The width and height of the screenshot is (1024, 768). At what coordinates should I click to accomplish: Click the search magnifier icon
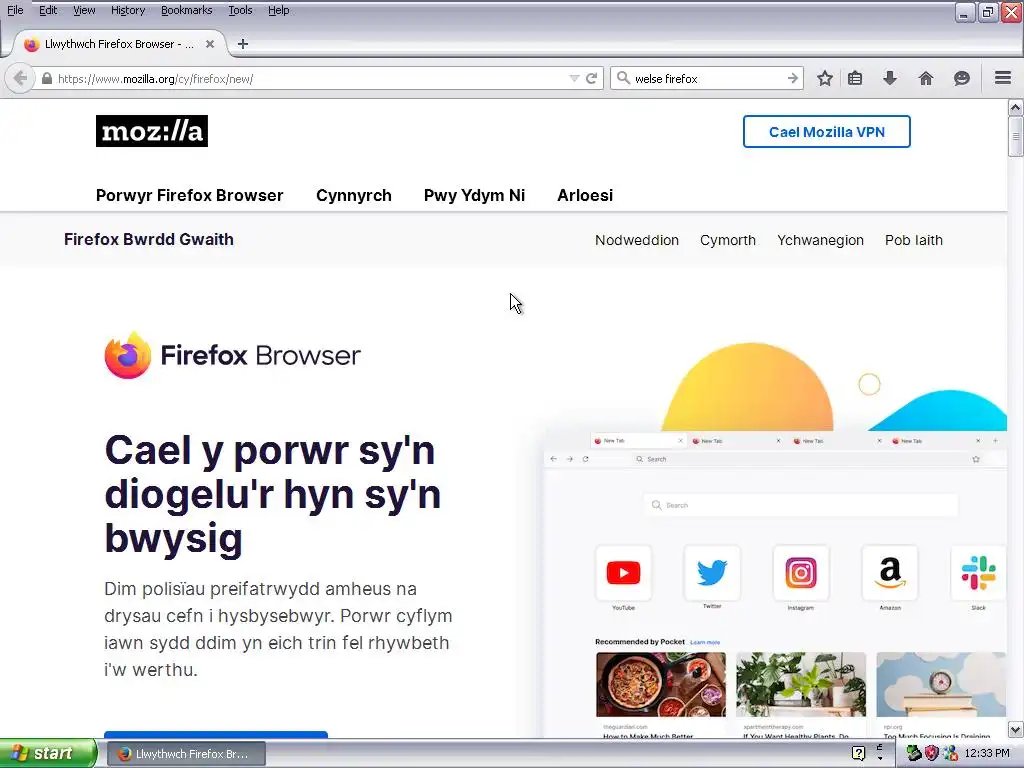pos(624,78)
